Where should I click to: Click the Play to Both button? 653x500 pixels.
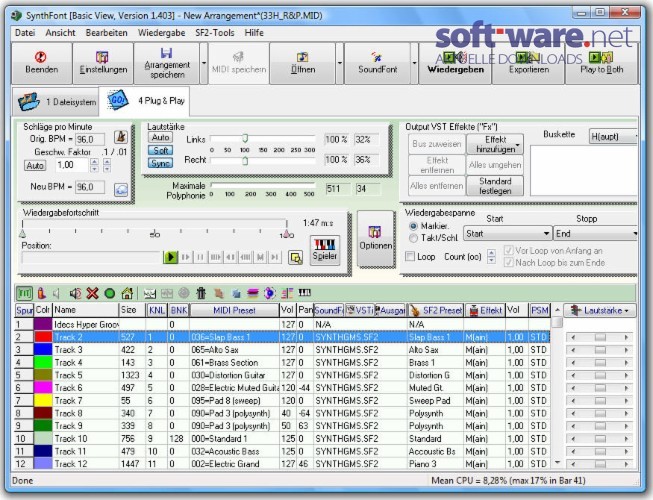[x=601, y=63]
